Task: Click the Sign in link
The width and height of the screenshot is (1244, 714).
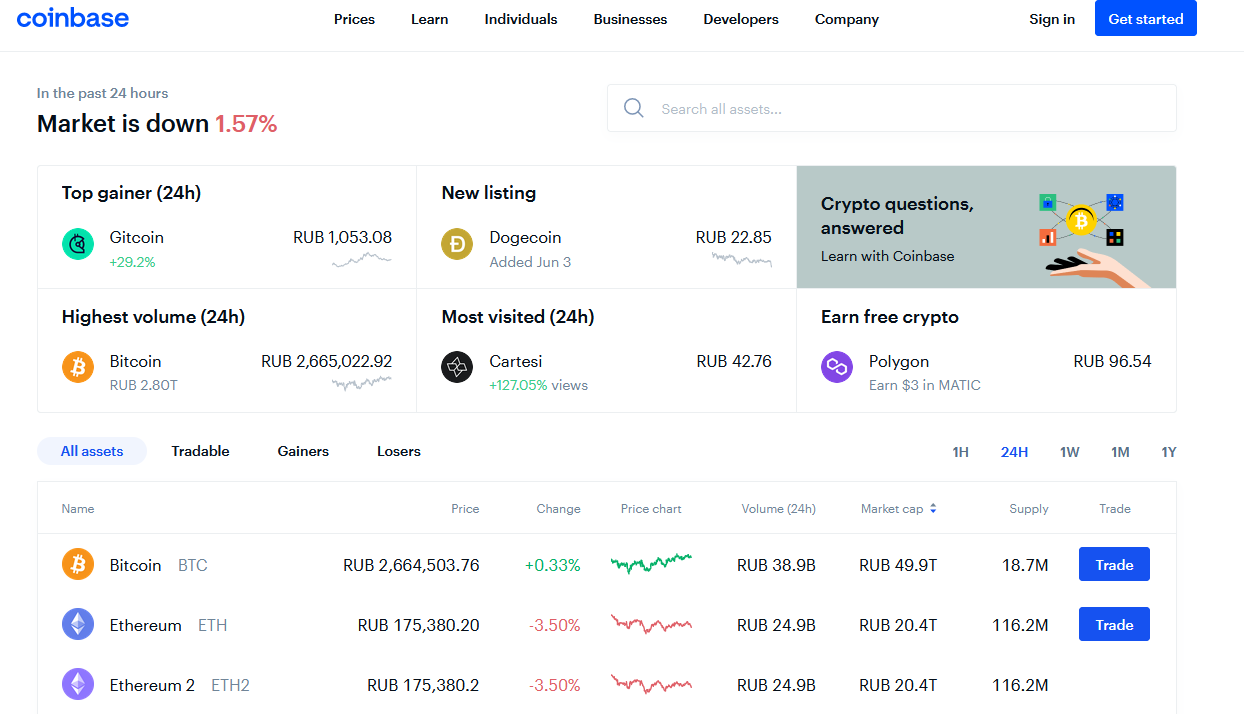Action: (1052, 19)
